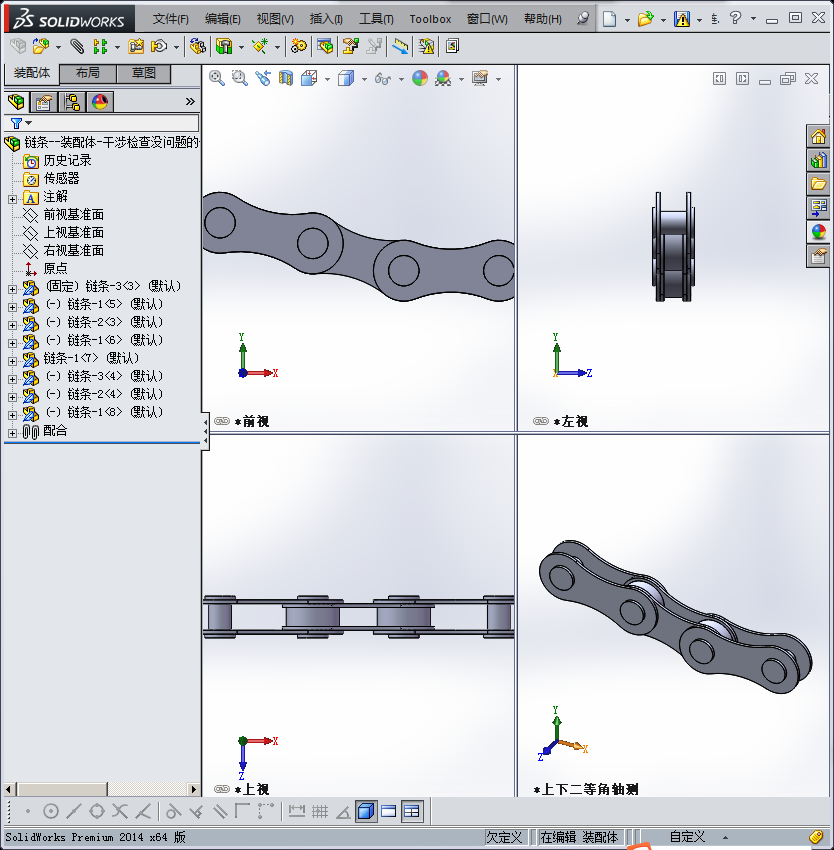Click the Open file folder icon

tap(645, 20)
